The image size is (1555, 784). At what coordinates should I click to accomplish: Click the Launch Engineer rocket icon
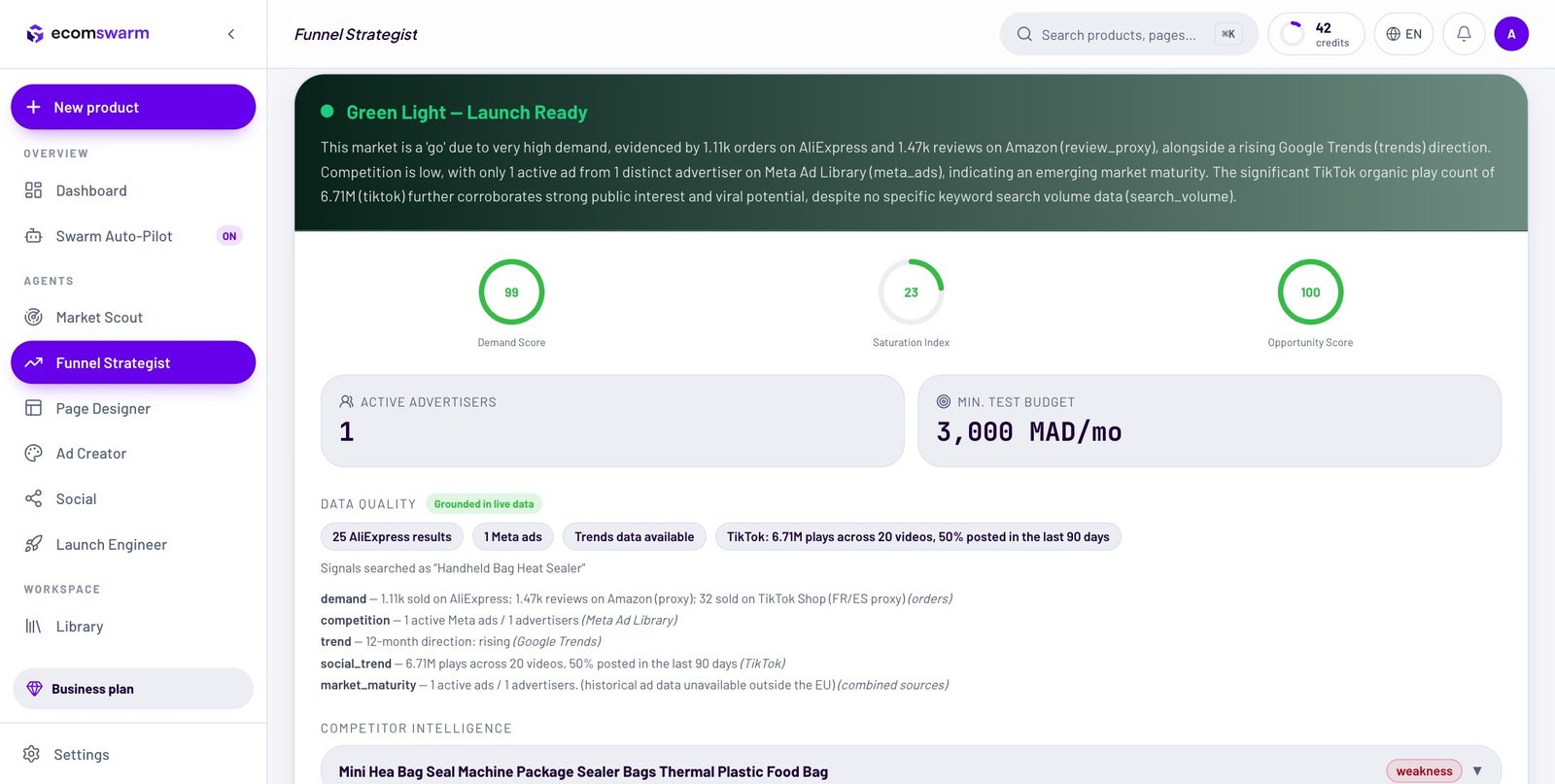click(x=34, y=544)
